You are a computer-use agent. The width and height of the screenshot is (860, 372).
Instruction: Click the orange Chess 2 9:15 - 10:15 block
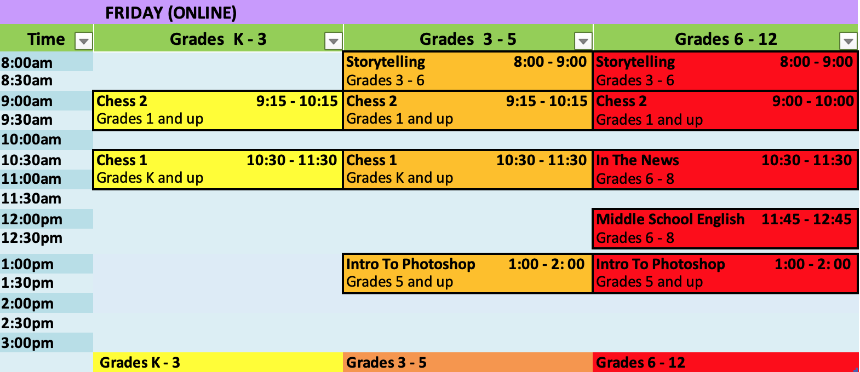(x=467, y=110)
